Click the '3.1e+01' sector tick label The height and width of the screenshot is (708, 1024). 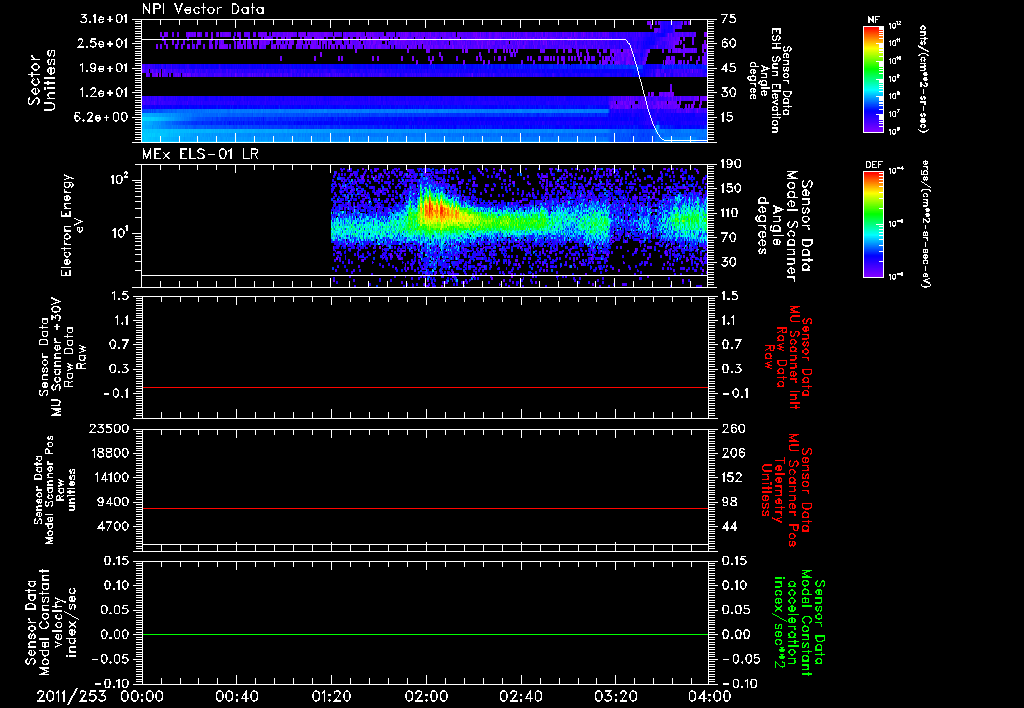[103, 18]
